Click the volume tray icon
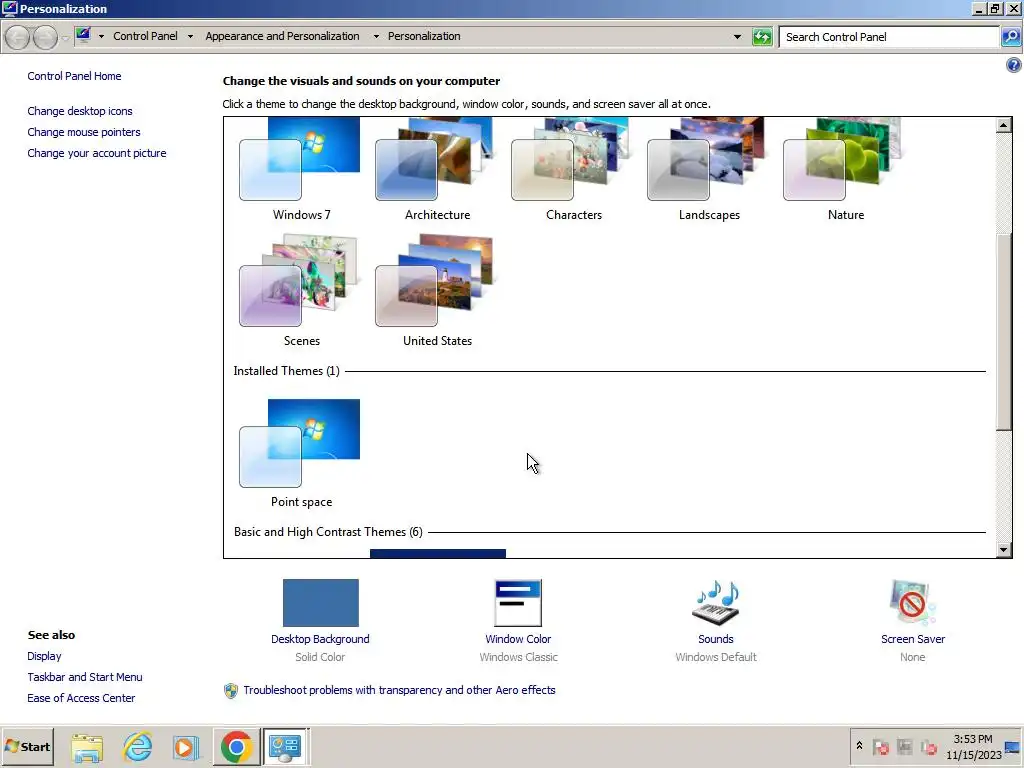 pos(928,746)
